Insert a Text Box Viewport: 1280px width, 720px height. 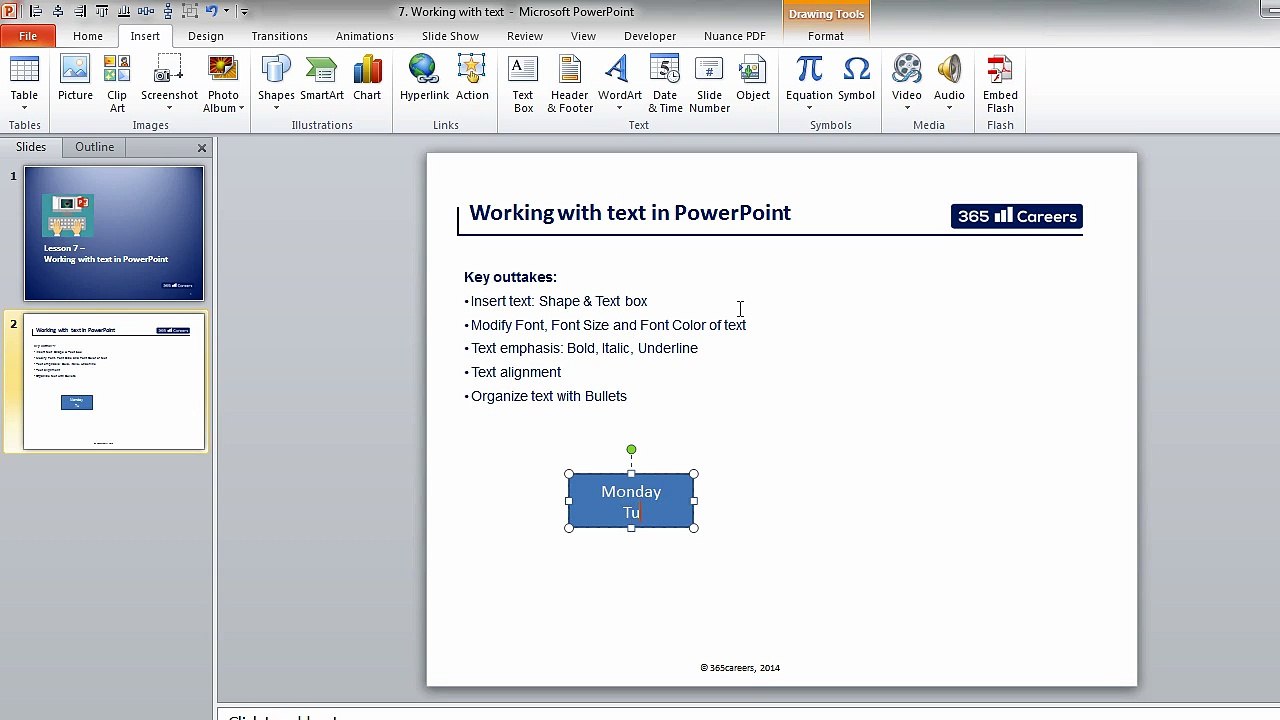click(x=523, y=85)
